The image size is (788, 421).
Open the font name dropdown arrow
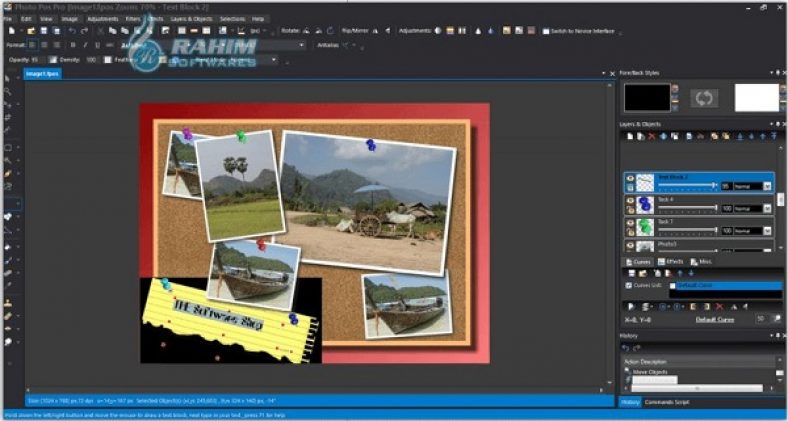(x=302, y=45)
